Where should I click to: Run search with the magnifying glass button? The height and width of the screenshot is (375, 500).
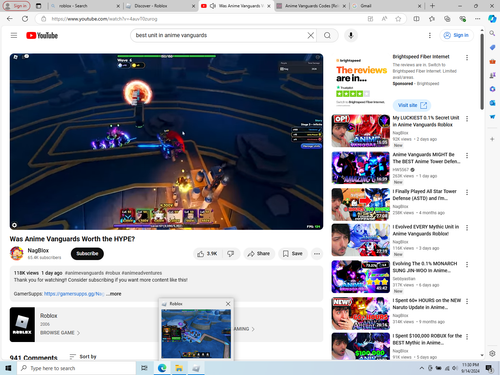[x=327, y=35]
